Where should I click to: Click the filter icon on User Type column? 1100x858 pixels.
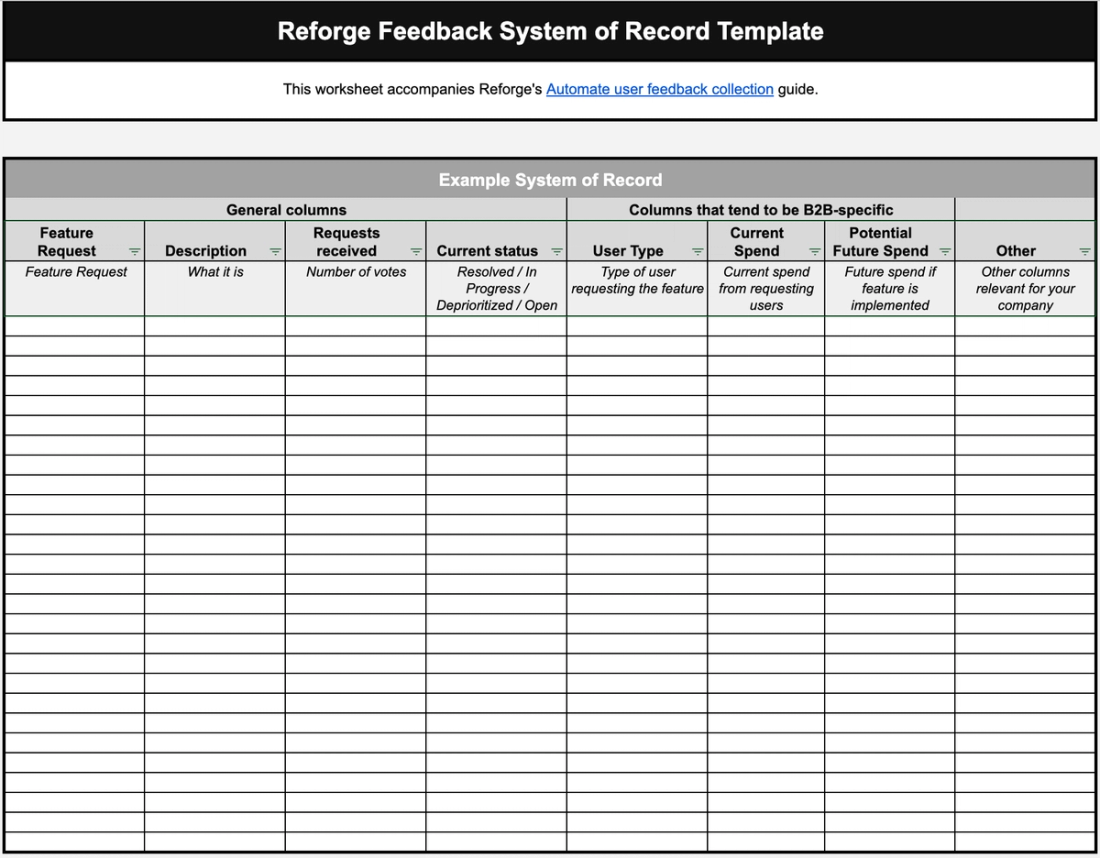pos(696,251)
